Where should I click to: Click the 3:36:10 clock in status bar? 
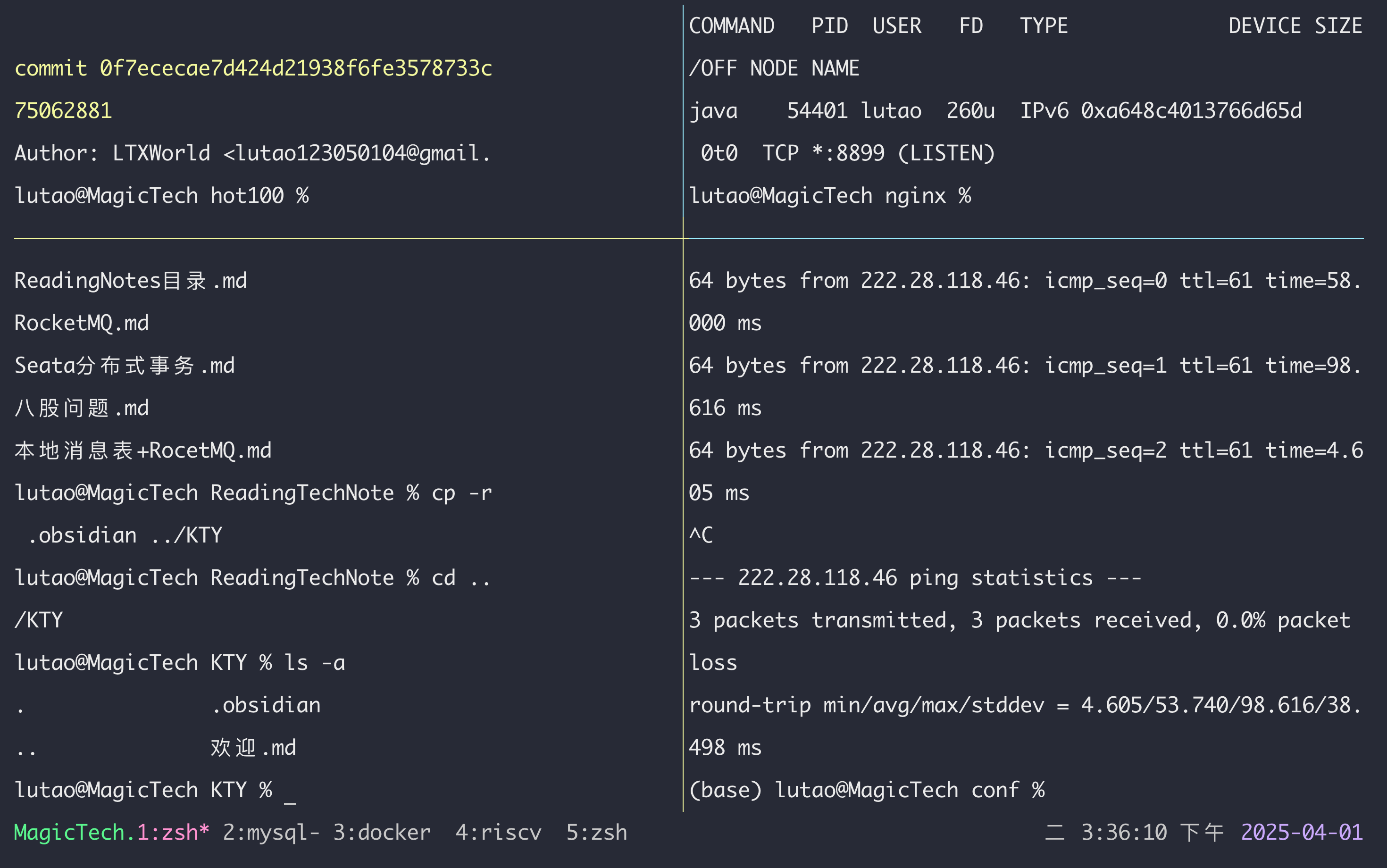click(x=1123, y=833)
